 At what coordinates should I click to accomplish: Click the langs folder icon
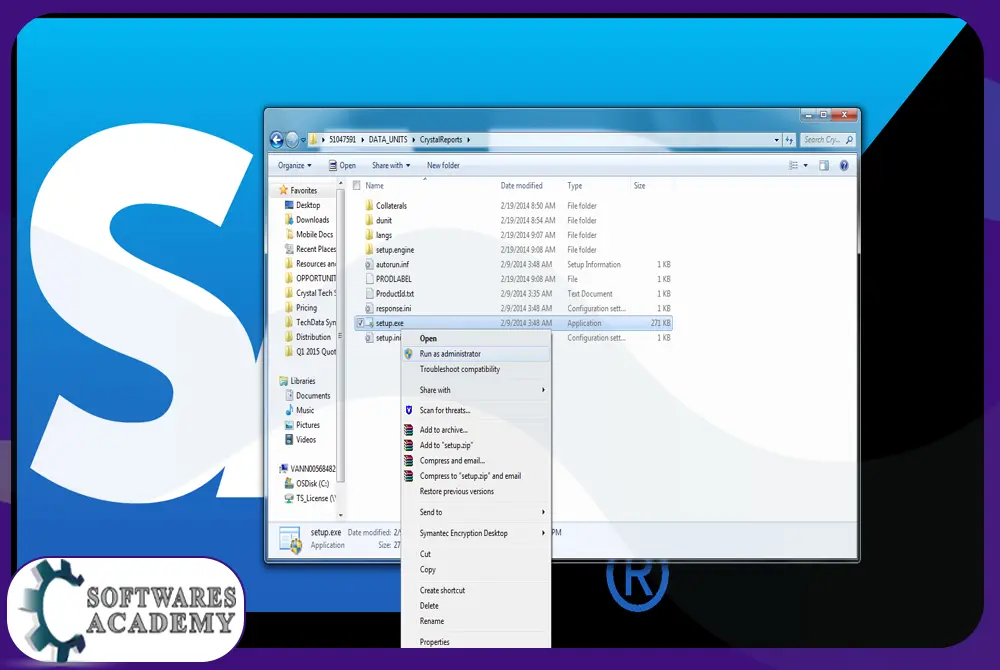(369, 235)
